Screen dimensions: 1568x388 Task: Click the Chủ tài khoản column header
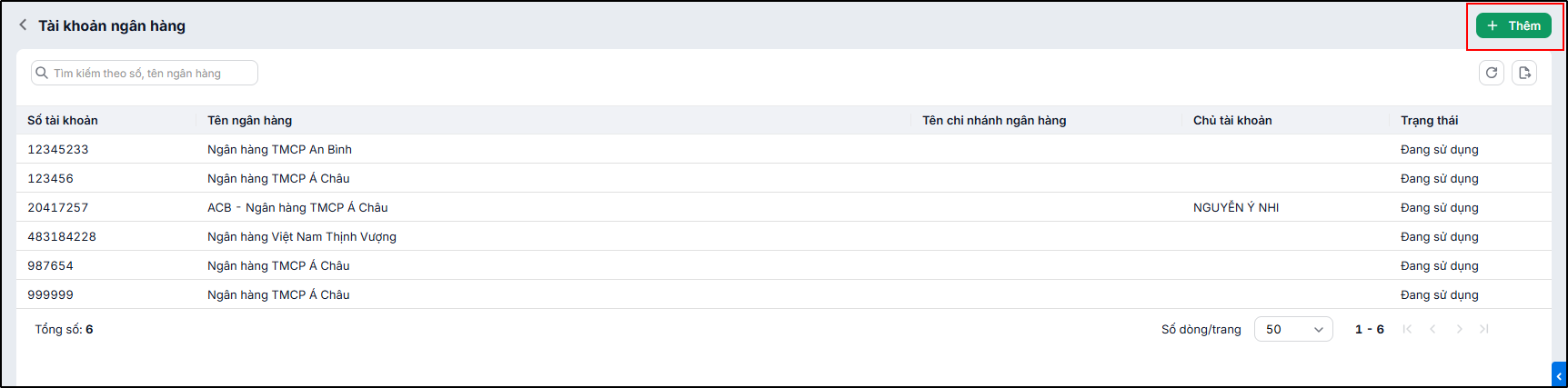pos(1232,120)
